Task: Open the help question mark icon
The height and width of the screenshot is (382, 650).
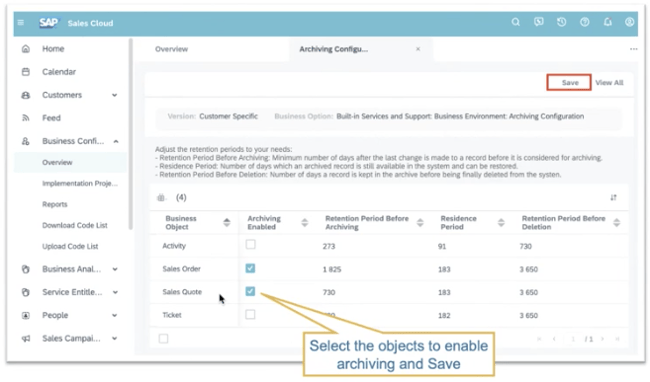Action: [x=585, y=22]
